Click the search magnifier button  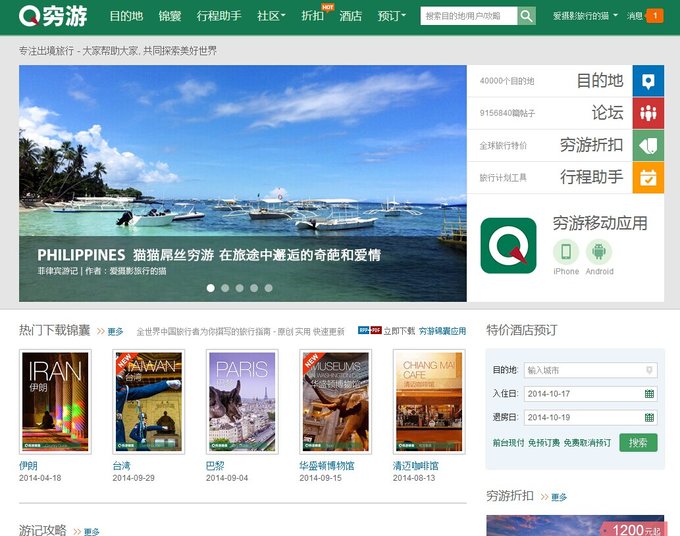coord(526,16)
